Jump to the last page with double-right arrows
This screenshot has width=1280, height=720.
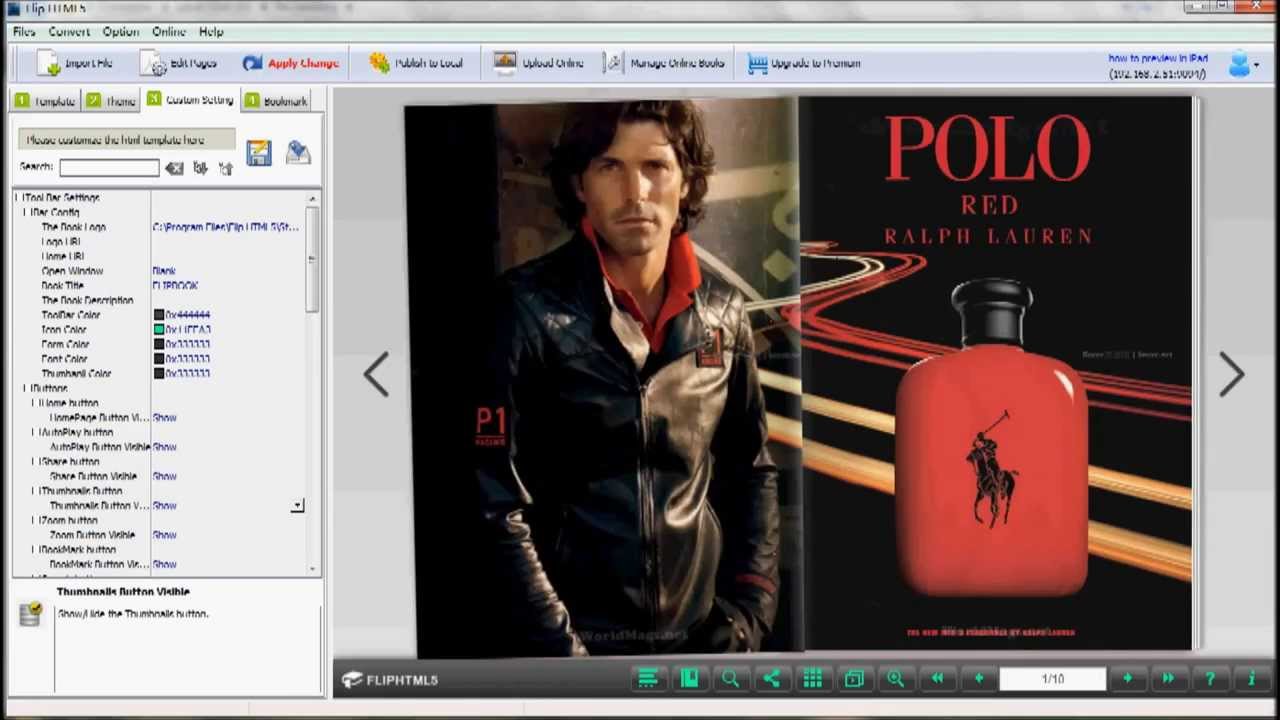click(1168, 679)
